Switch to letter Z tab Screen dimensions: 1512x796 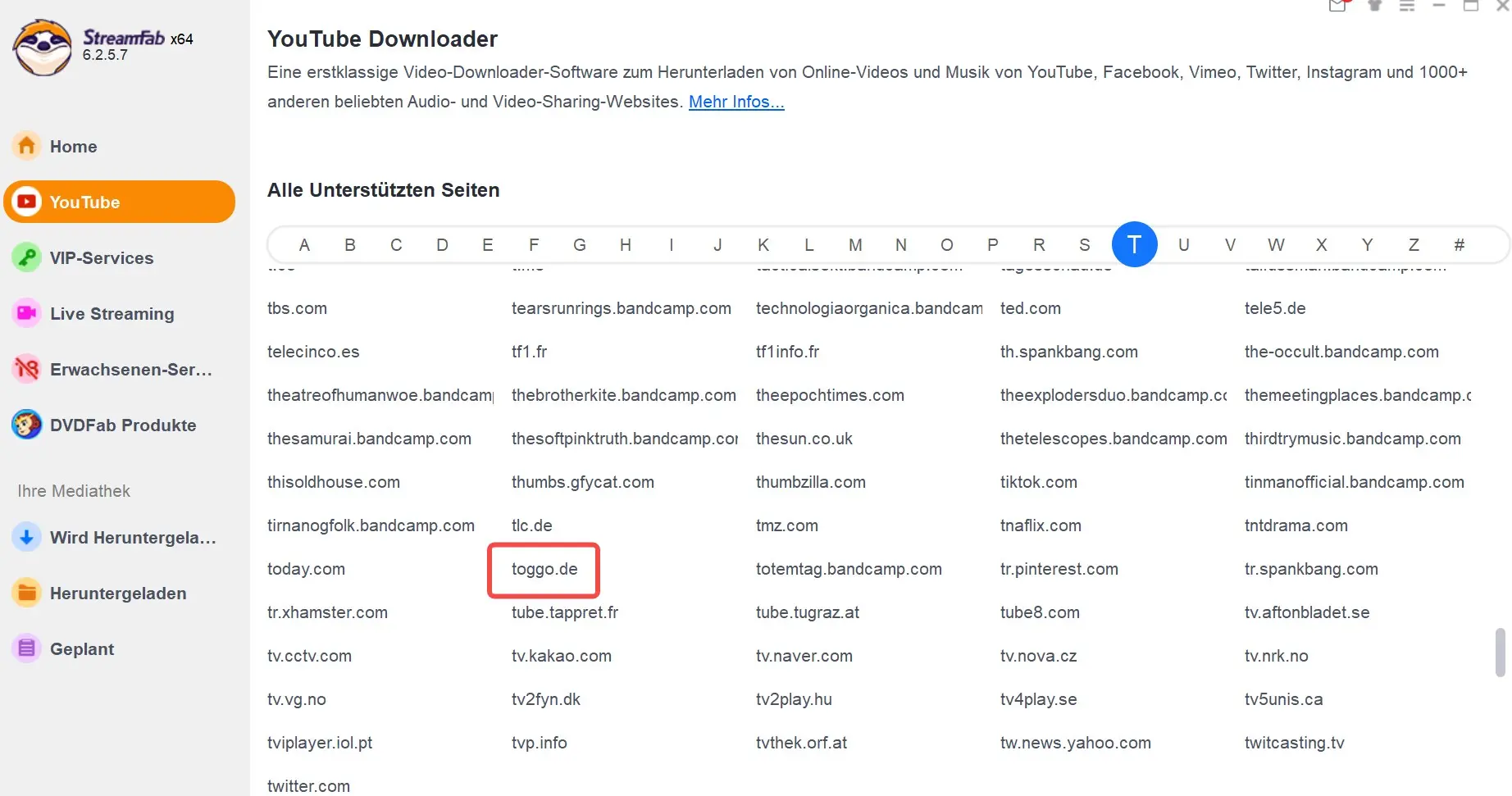click(1414, 244)
